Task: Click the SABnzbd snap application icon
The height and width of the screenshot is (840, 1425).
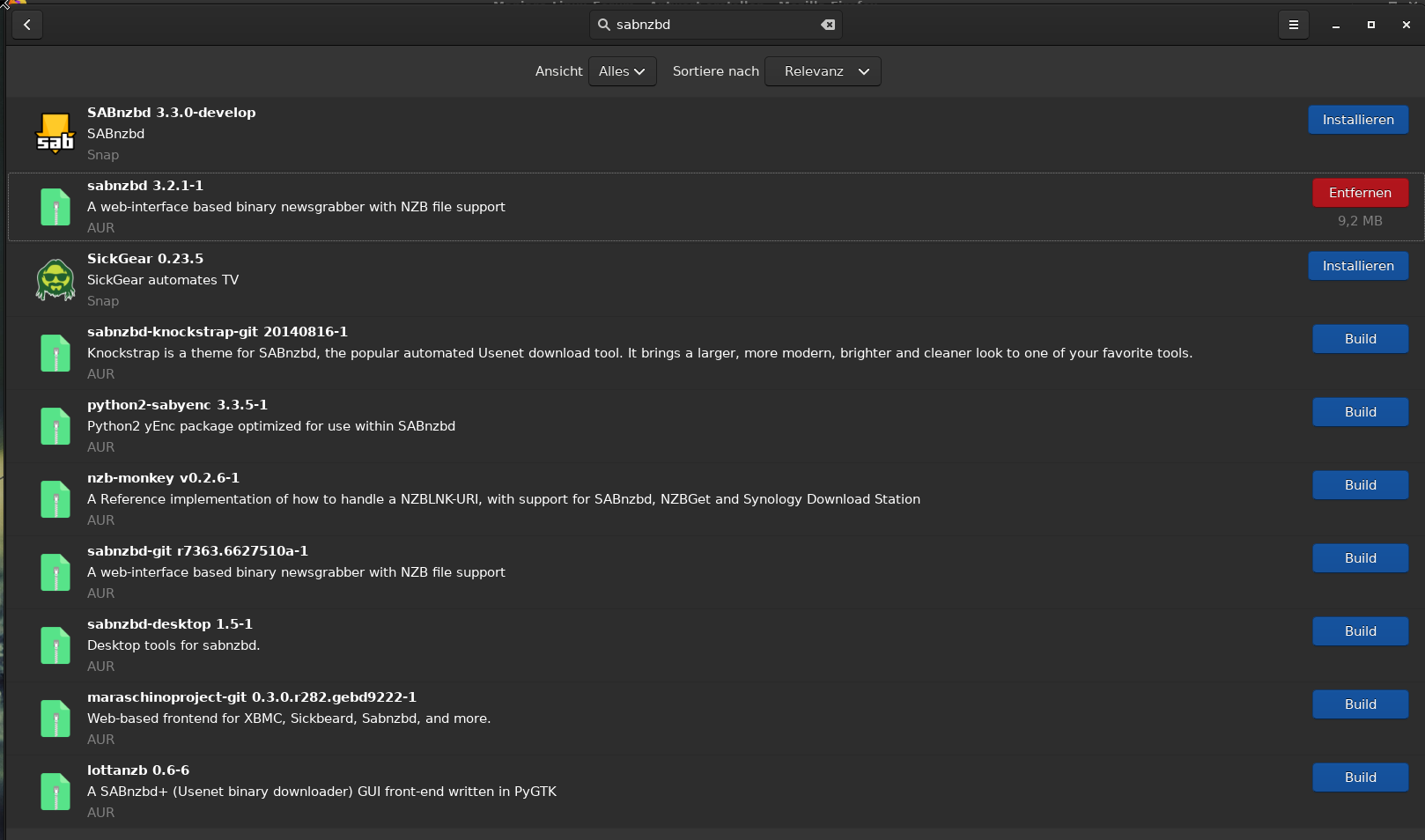Action: click(x=55, y=133)
